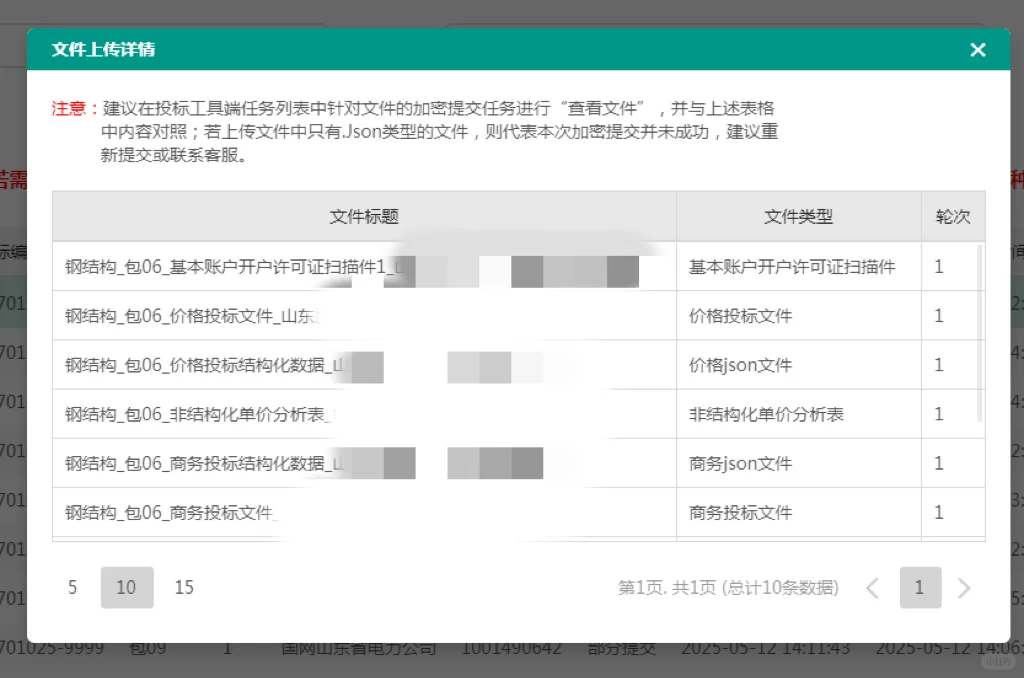
Task: Set page size to 5 items
Action: (73, 588)
